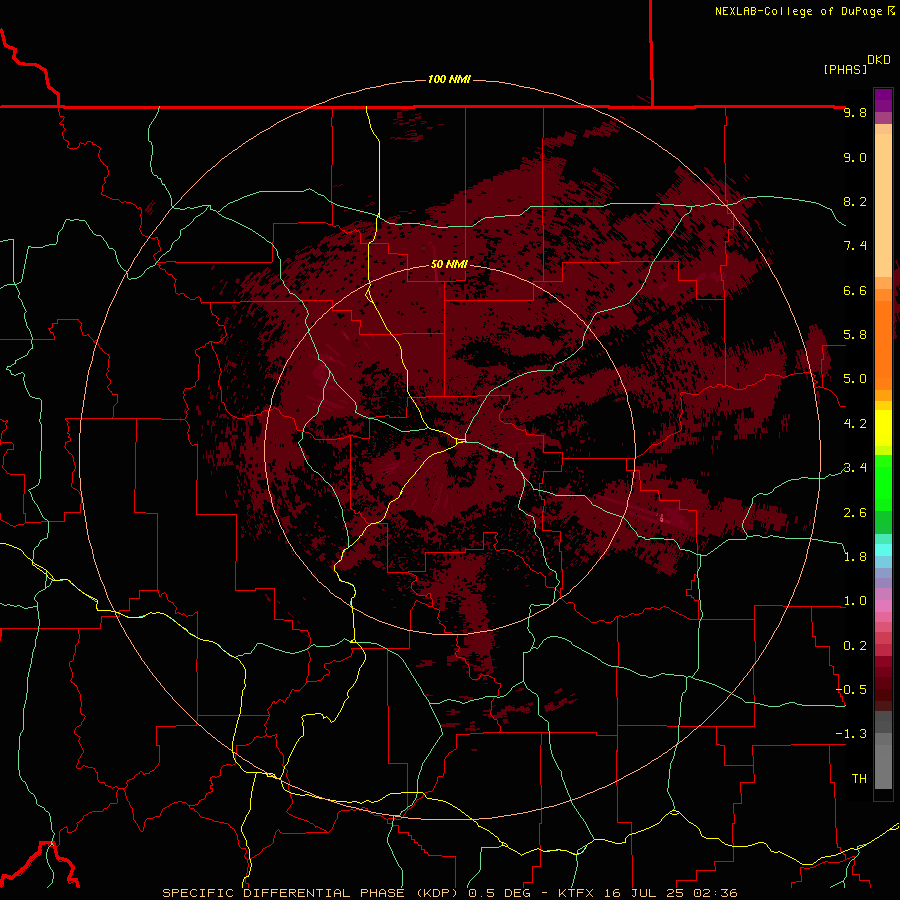The image size is (900, 900).
Task: Click the bright green band of the color bar
Action: pyautogui.click(x=883, y=482)
